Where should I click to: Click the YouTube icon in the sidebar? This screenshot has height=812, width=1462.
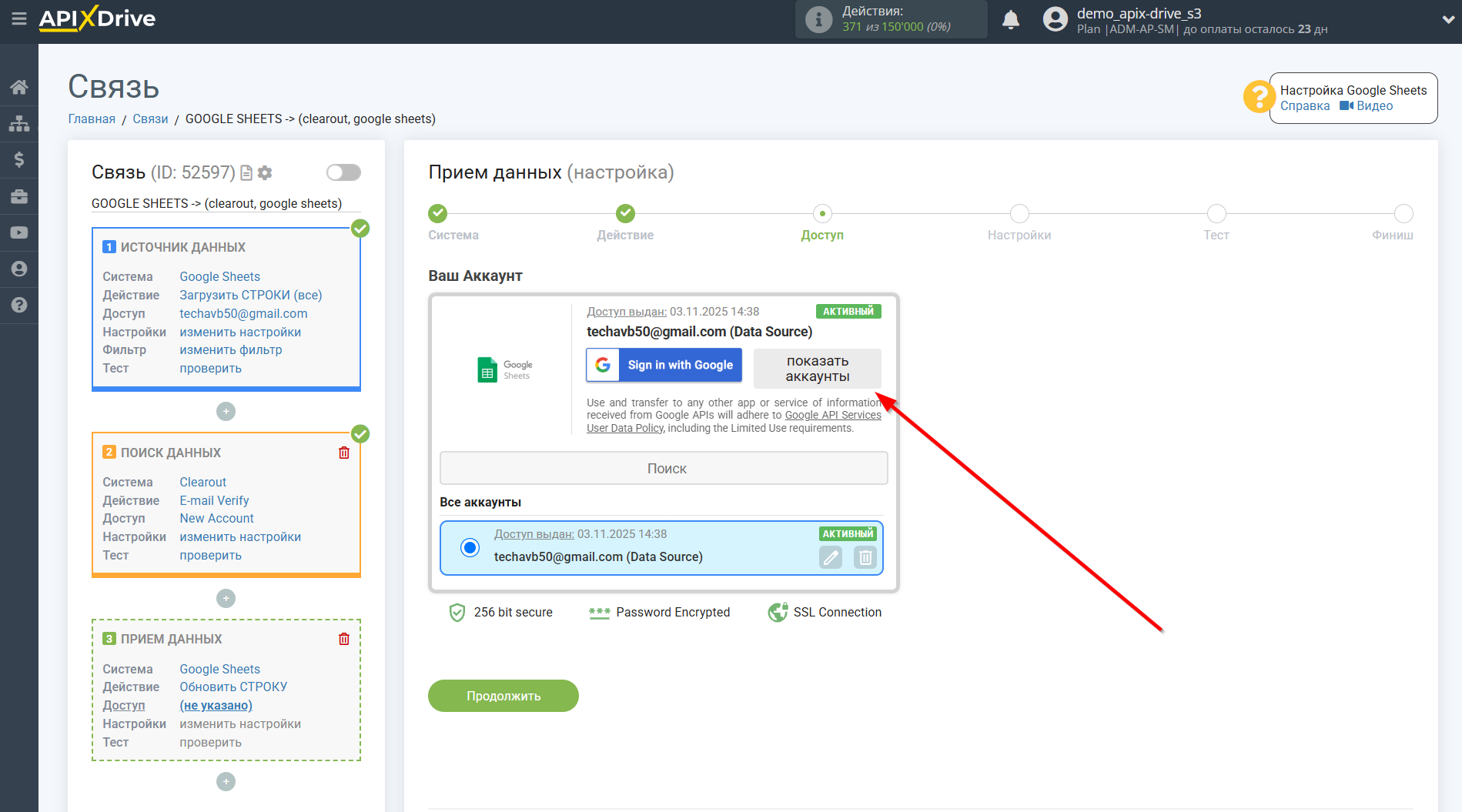(x=19, y=232)
